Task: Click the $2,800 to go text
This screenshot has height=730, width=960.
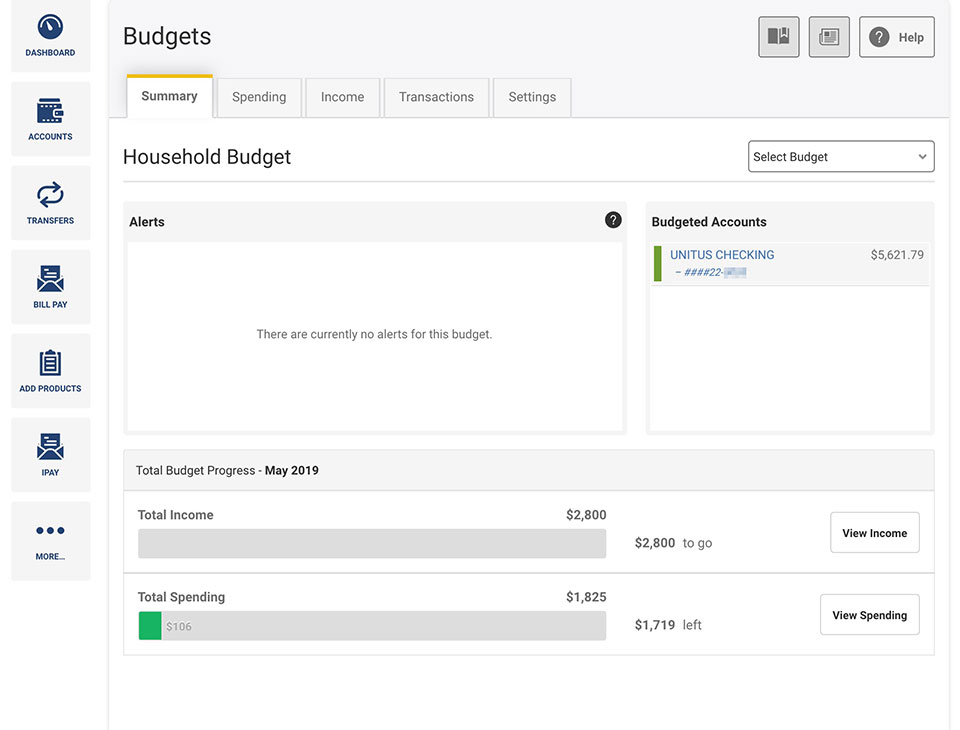Action: [673, 543]
